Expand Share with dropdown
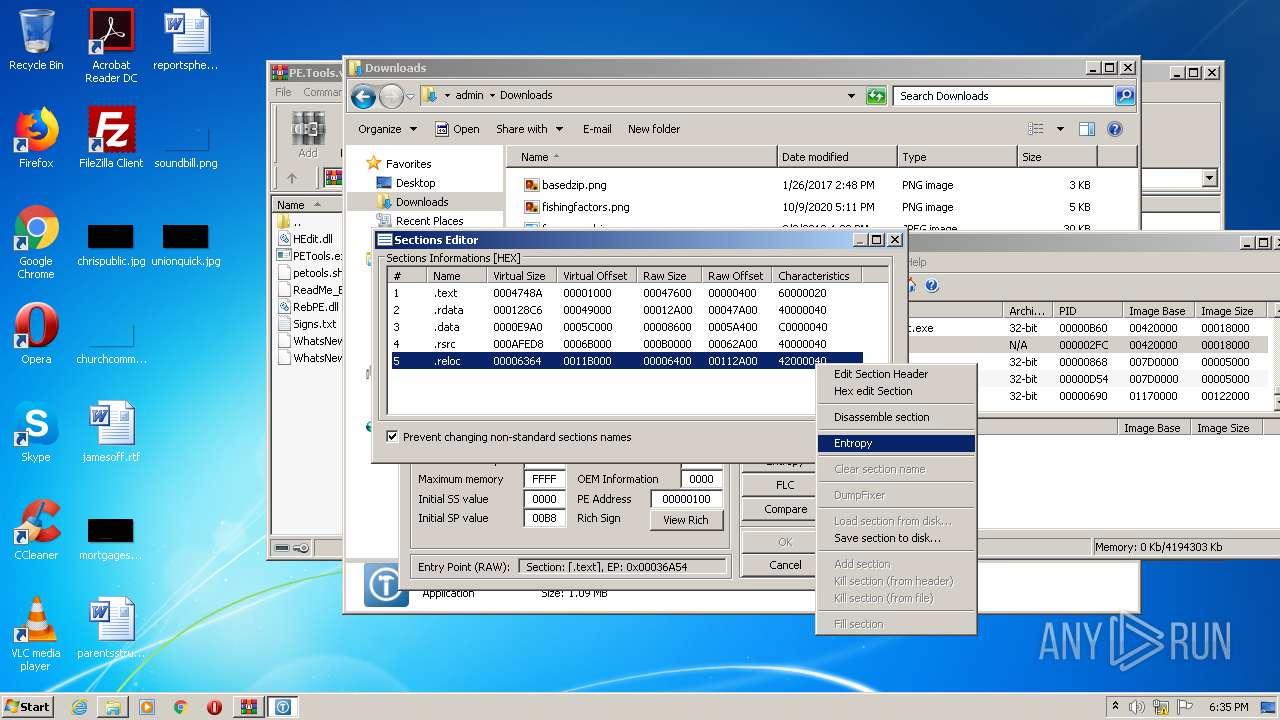The image size is (1280, 720). coord(529,129)
